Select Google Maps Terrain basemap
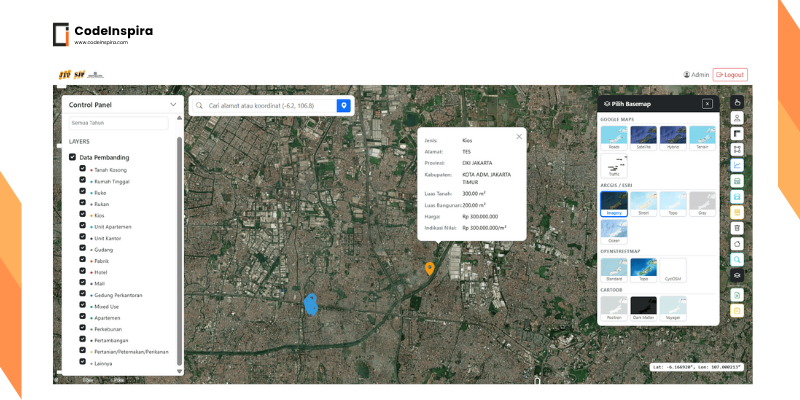This screenshot has width=800, height=400. click(x=703, y=138)
